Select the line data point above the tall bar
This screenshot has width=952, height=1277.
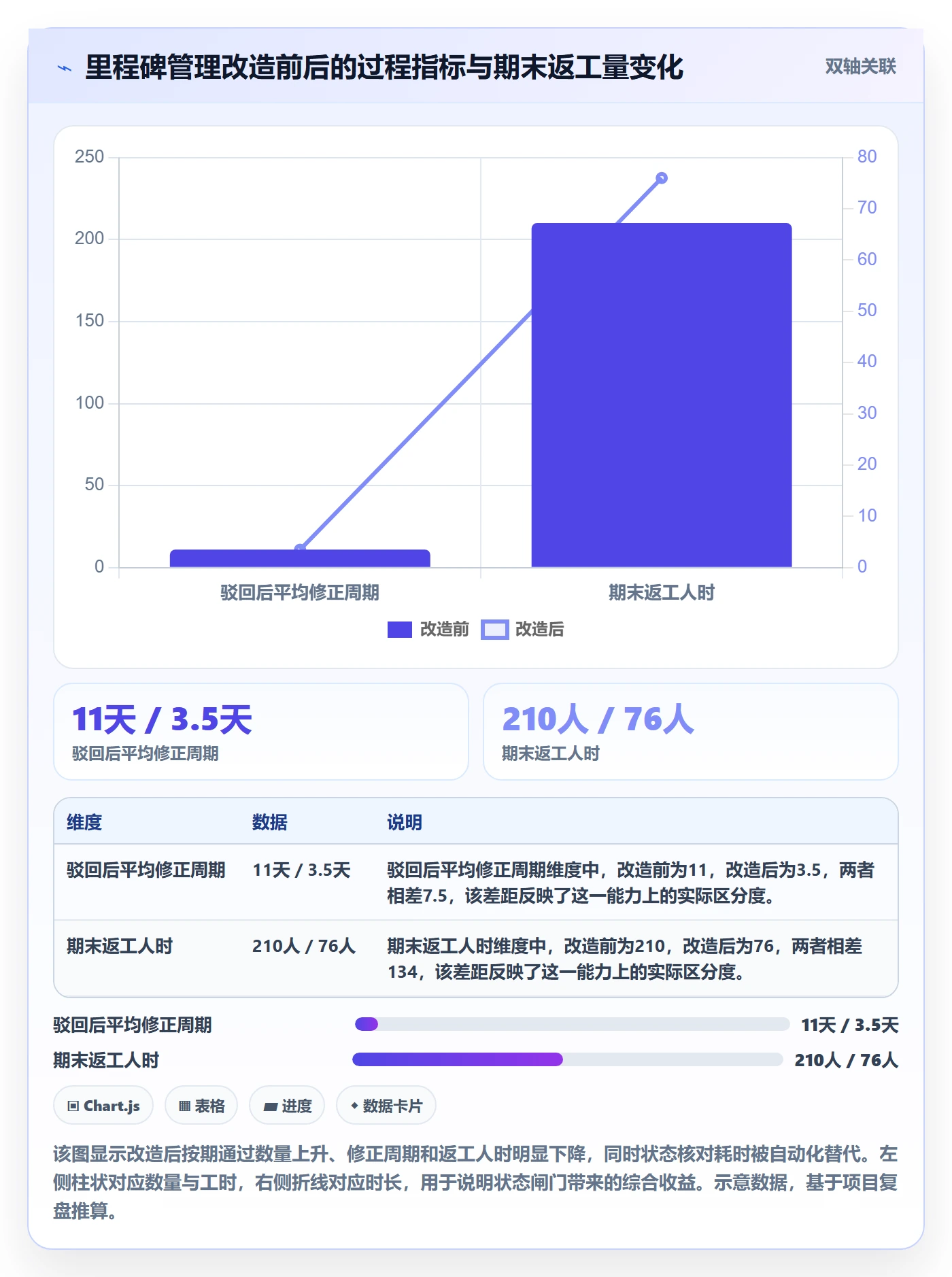(661, 178)
